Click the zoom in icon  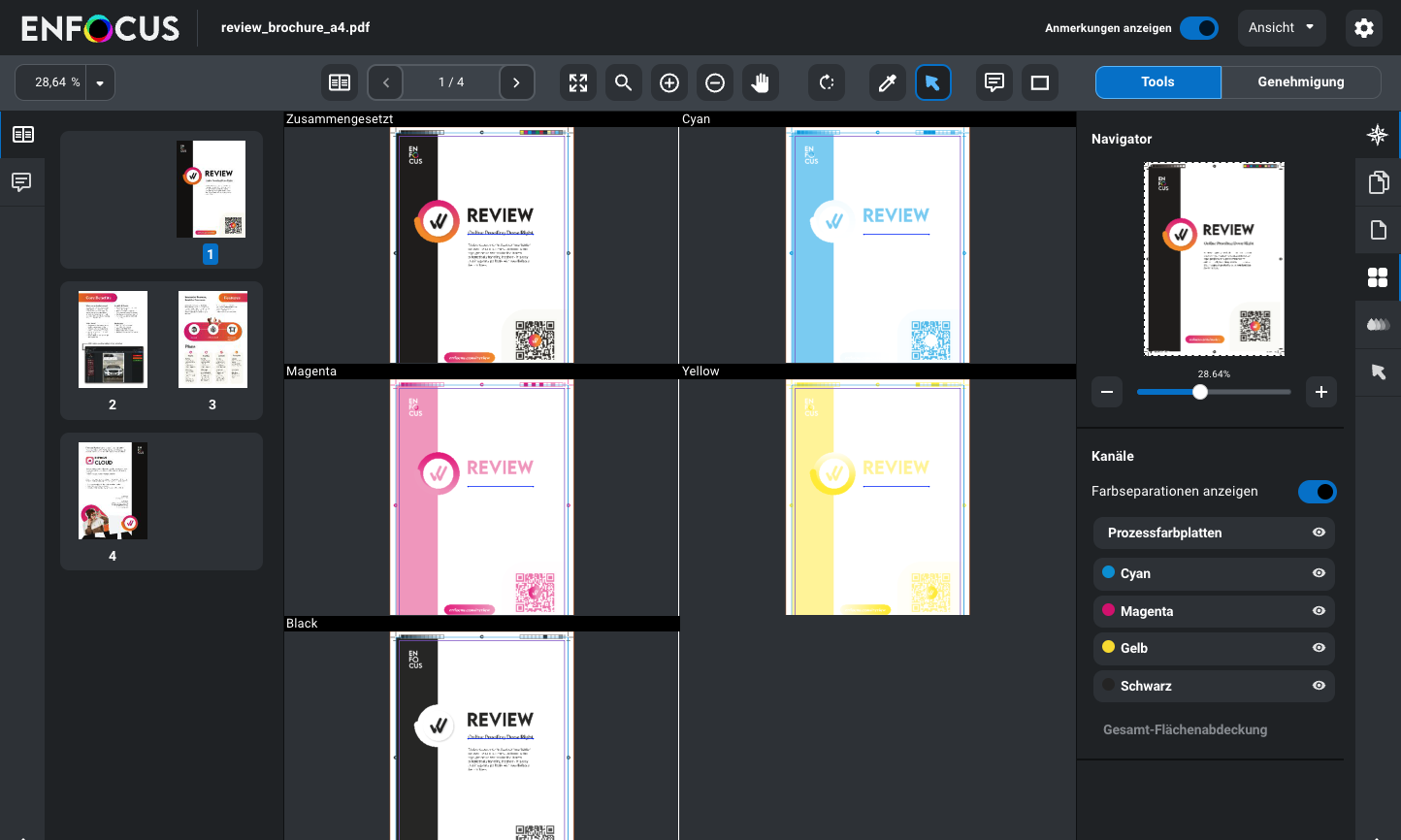pyautogui.click(x=669, y=82)
